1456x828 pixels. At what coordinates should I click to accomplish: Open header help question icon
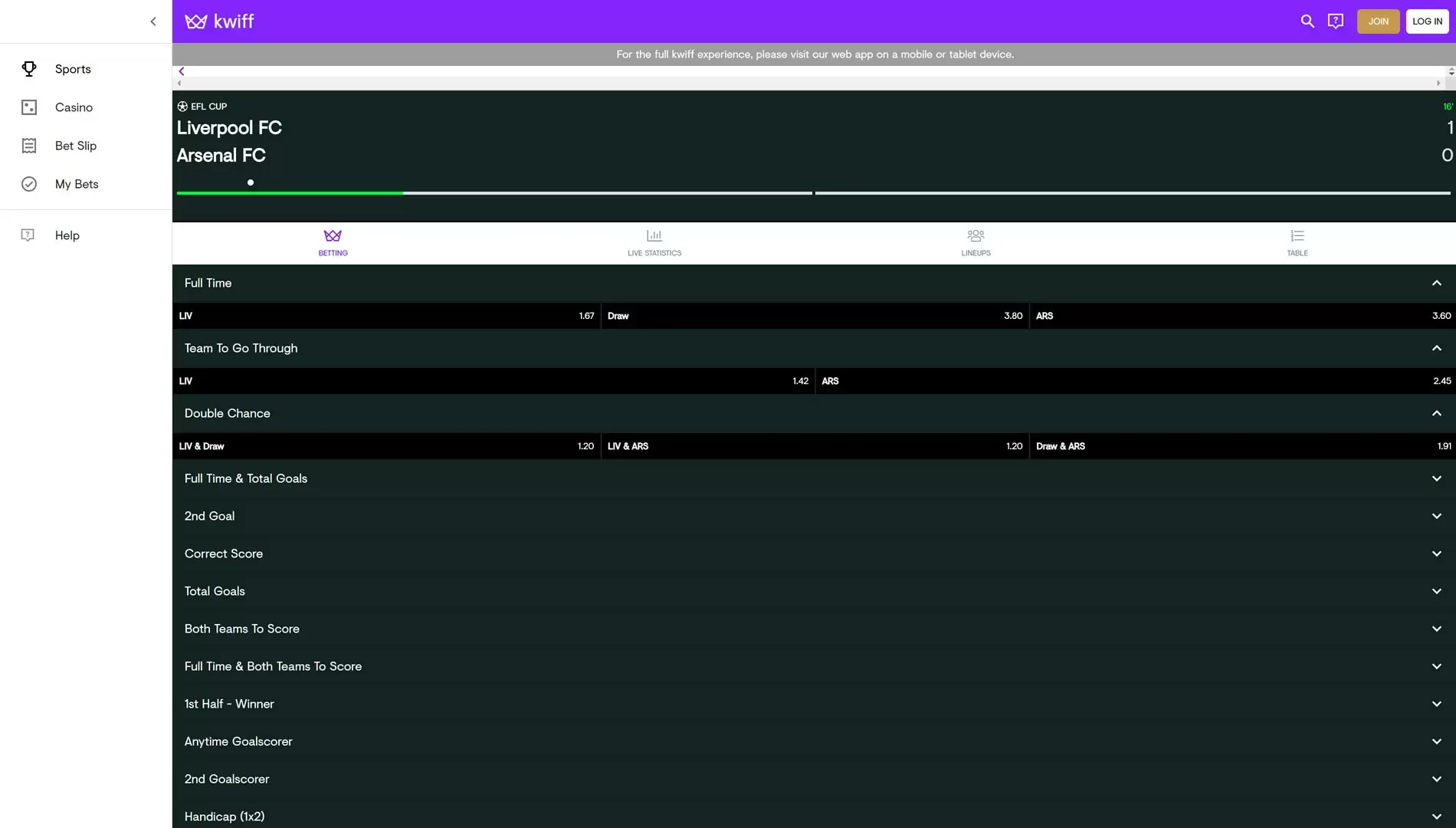coord(1336,21)
